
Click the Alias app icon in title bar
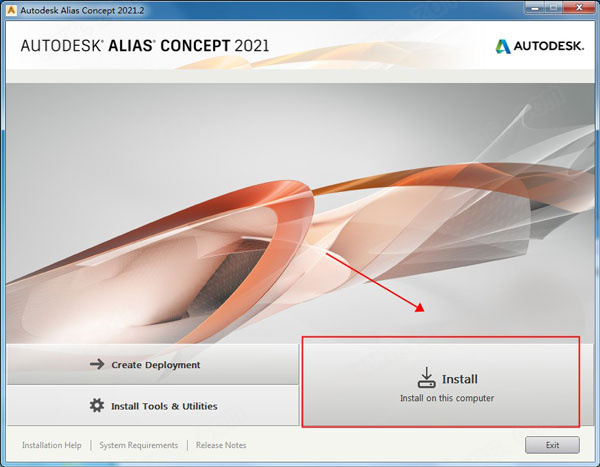(11, 10)
